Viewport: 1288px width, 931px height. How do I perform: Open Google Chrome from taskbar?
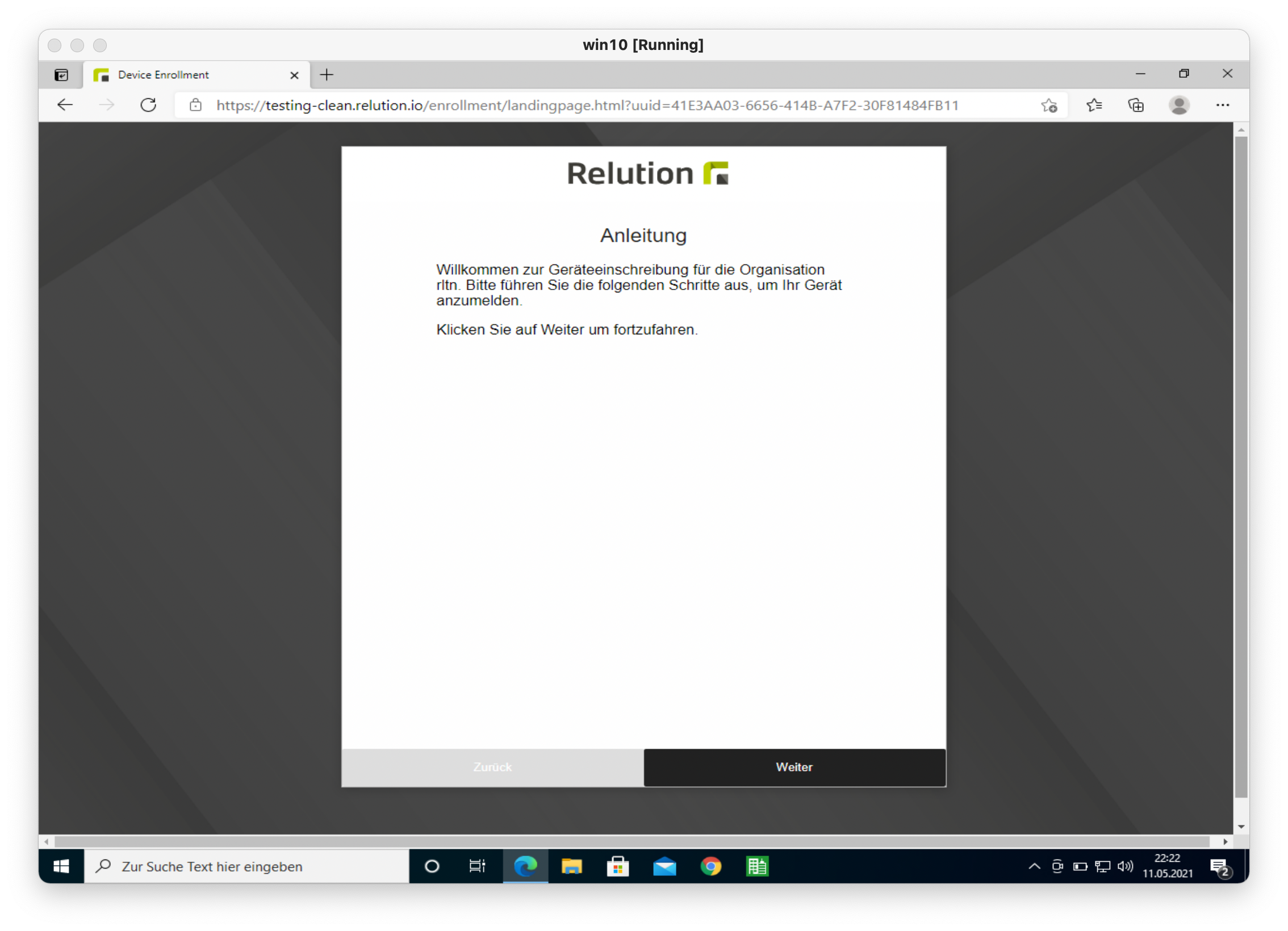click(710, 866)
